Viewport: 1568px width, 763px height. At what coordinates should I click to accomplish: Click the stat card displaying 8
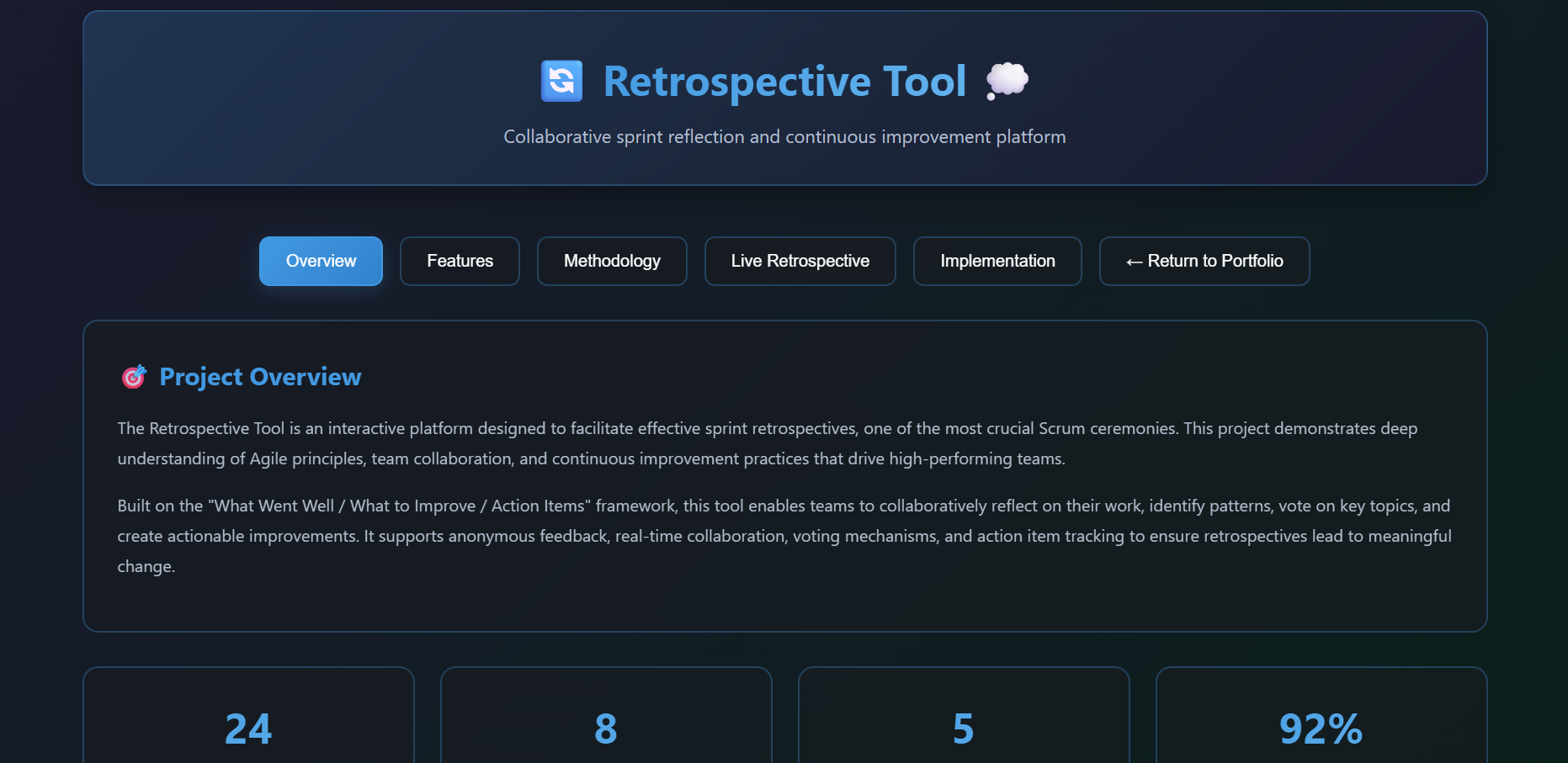click(606, 723)
